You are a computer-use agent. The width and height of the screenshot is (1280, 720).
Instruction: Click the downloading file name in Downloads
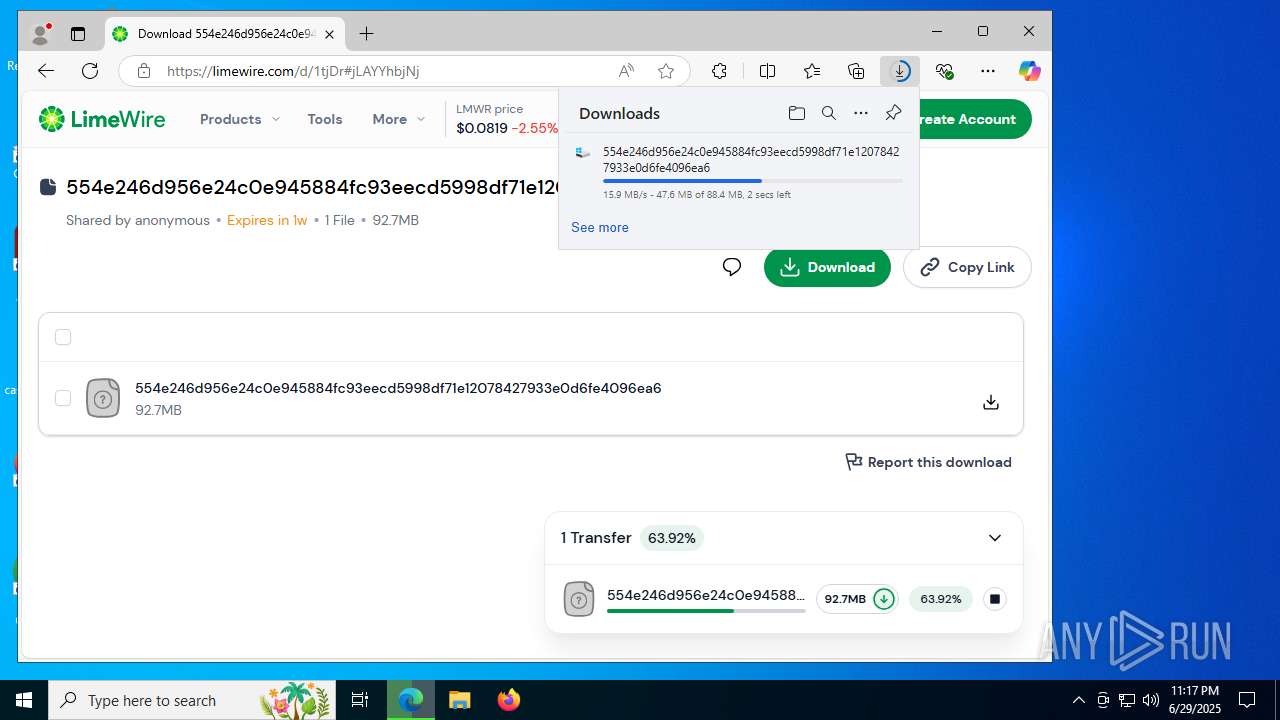tap(751, 160)
